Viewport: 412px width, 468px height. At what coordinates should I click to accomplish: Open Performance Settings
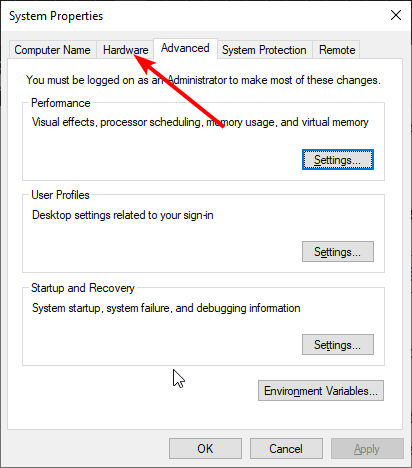[338, 160]
